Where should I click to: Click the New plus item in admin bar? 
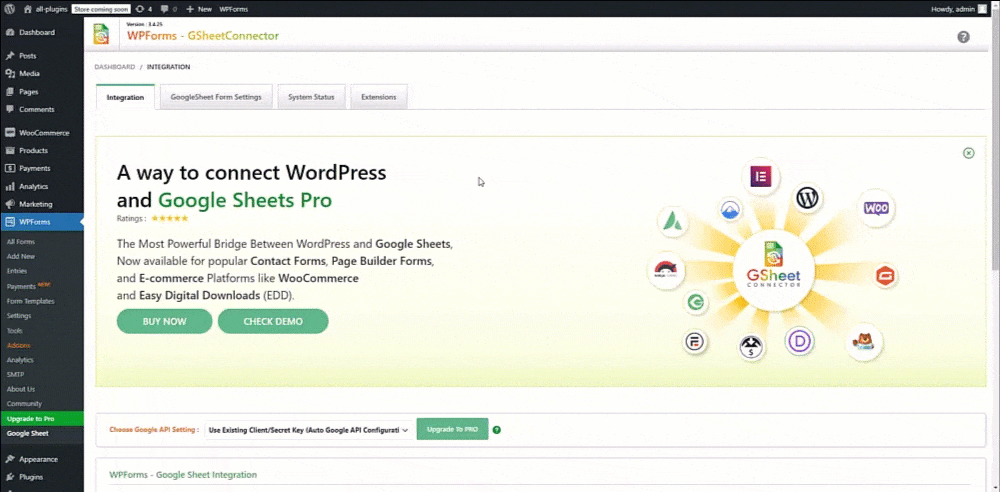[199, 9]
